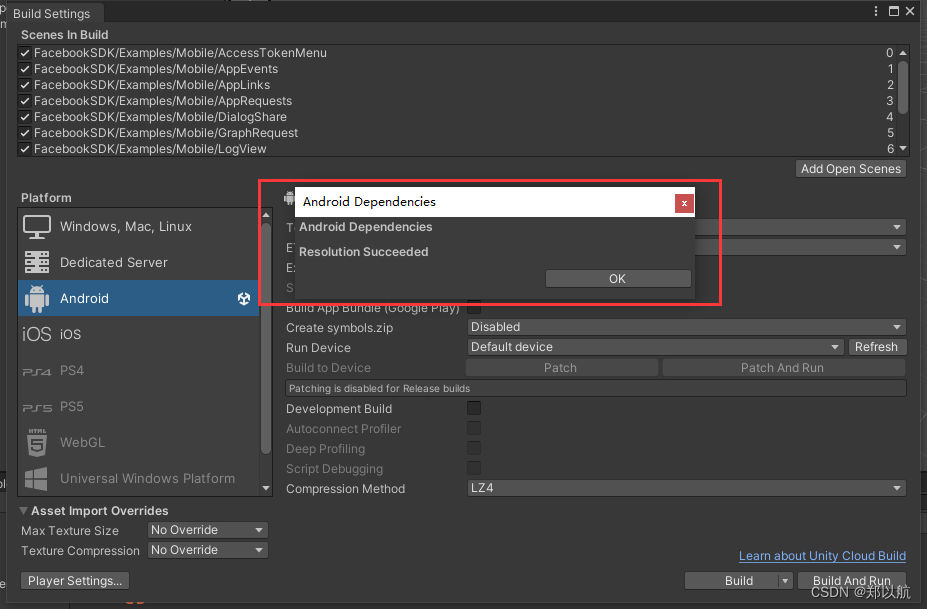Click the Patch And Run button
The height and width of the screenshot is (609, 927).
click(783, 368)
